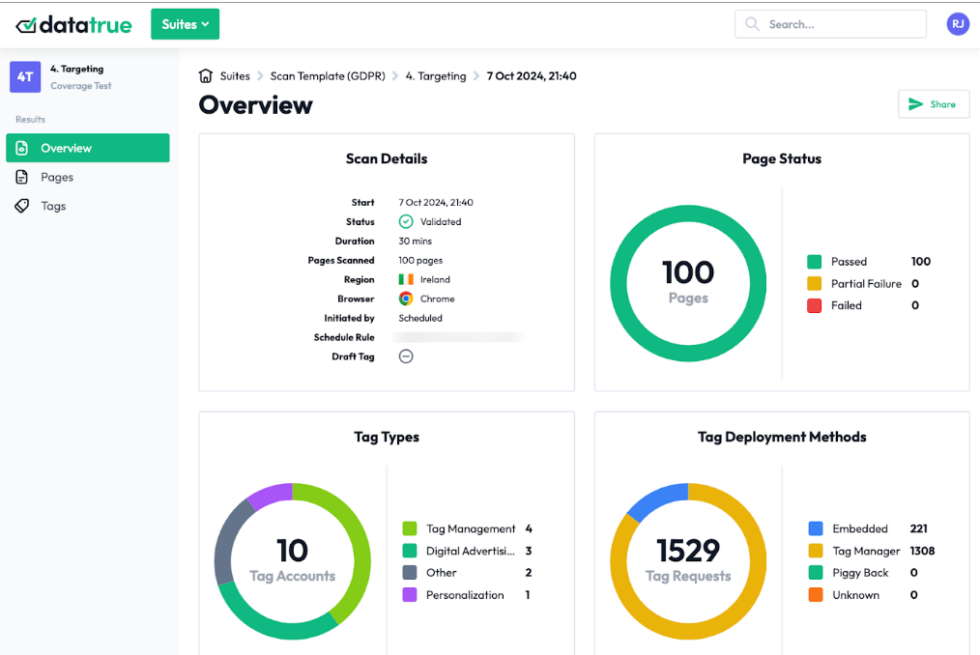Click the search magnifier icon
Image resolution: width=980 pixels, height=655 pixels.
click(752, 24)
